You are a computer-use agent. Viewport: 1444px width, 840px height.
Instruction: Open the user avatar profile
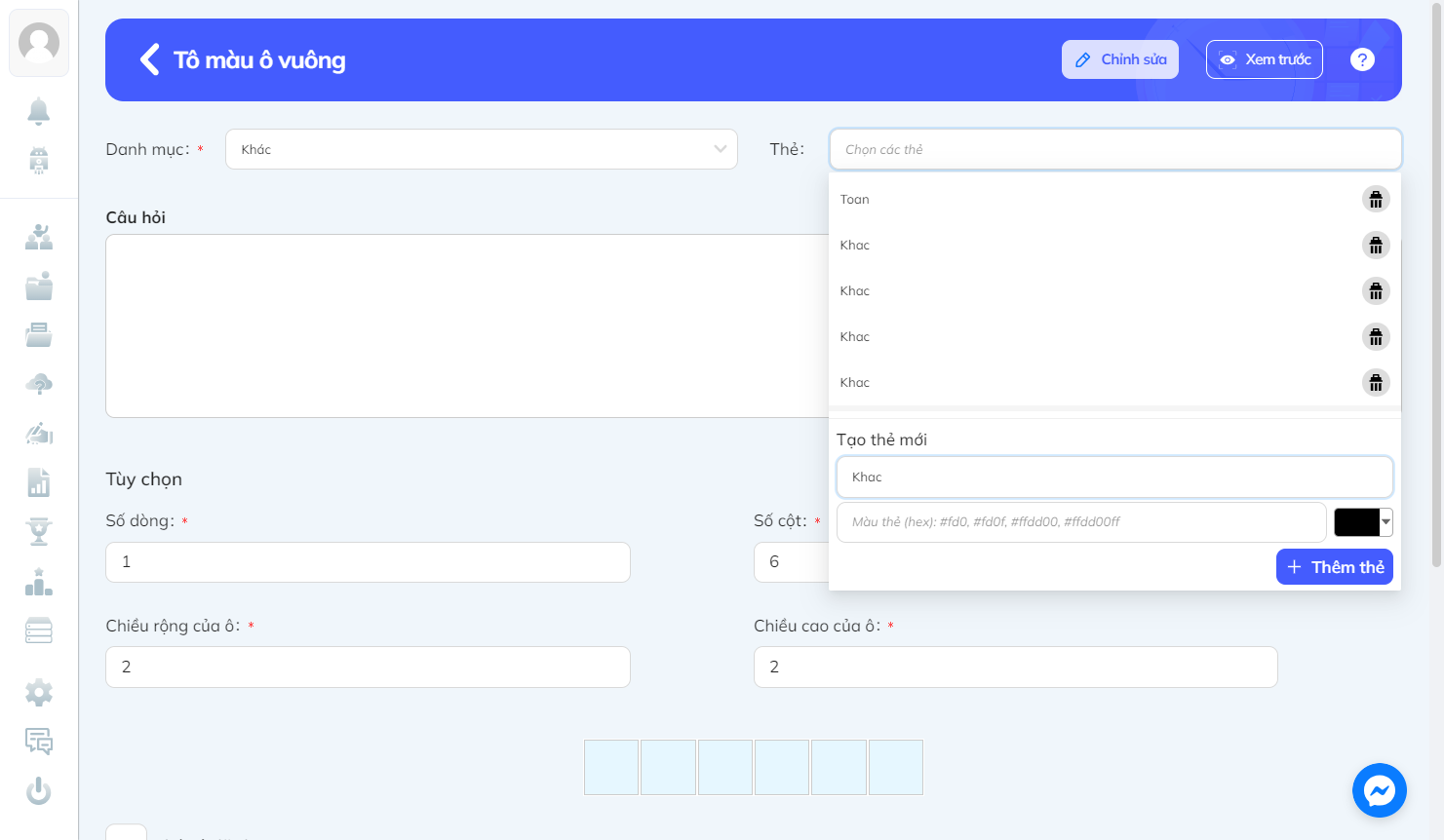(39, 43)
